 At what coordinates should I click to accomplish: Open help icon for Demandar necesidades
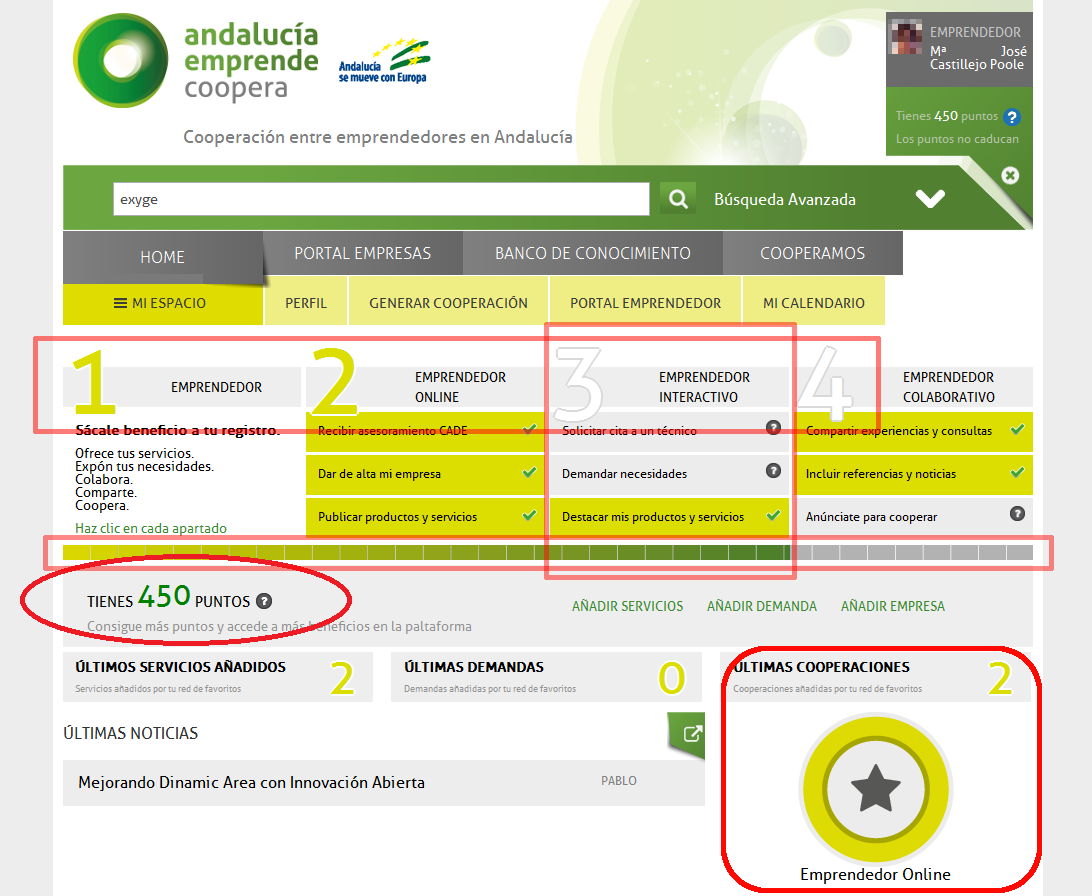[x=773, y=471]
